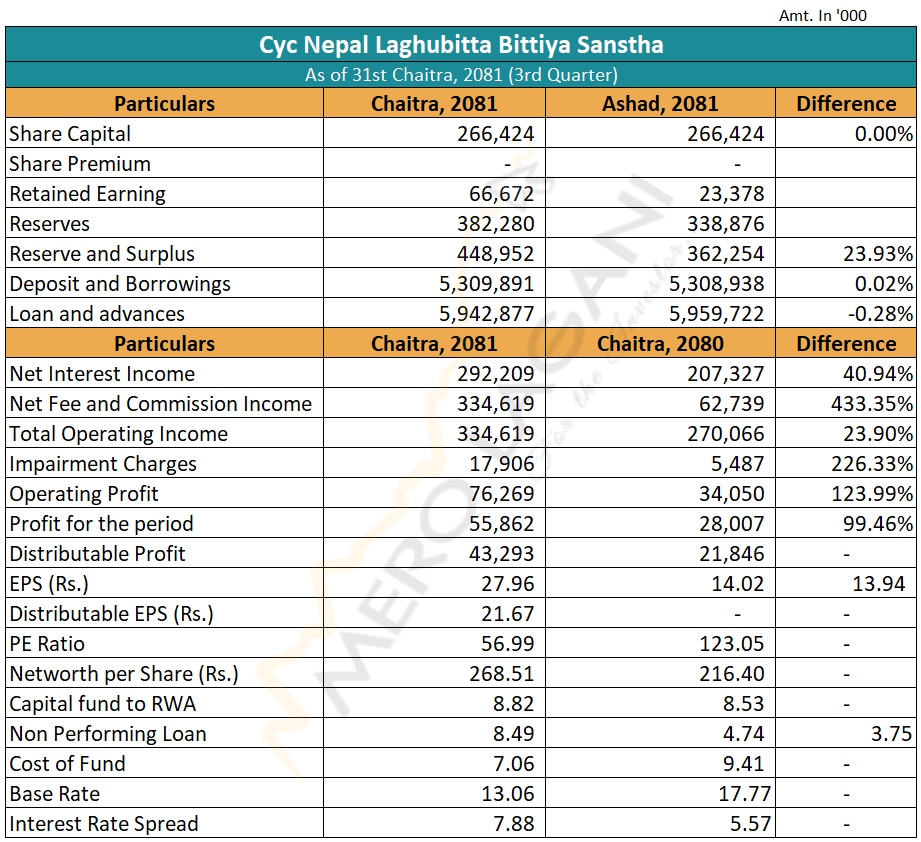Select the Net Interest Income label

pos(102,374)
